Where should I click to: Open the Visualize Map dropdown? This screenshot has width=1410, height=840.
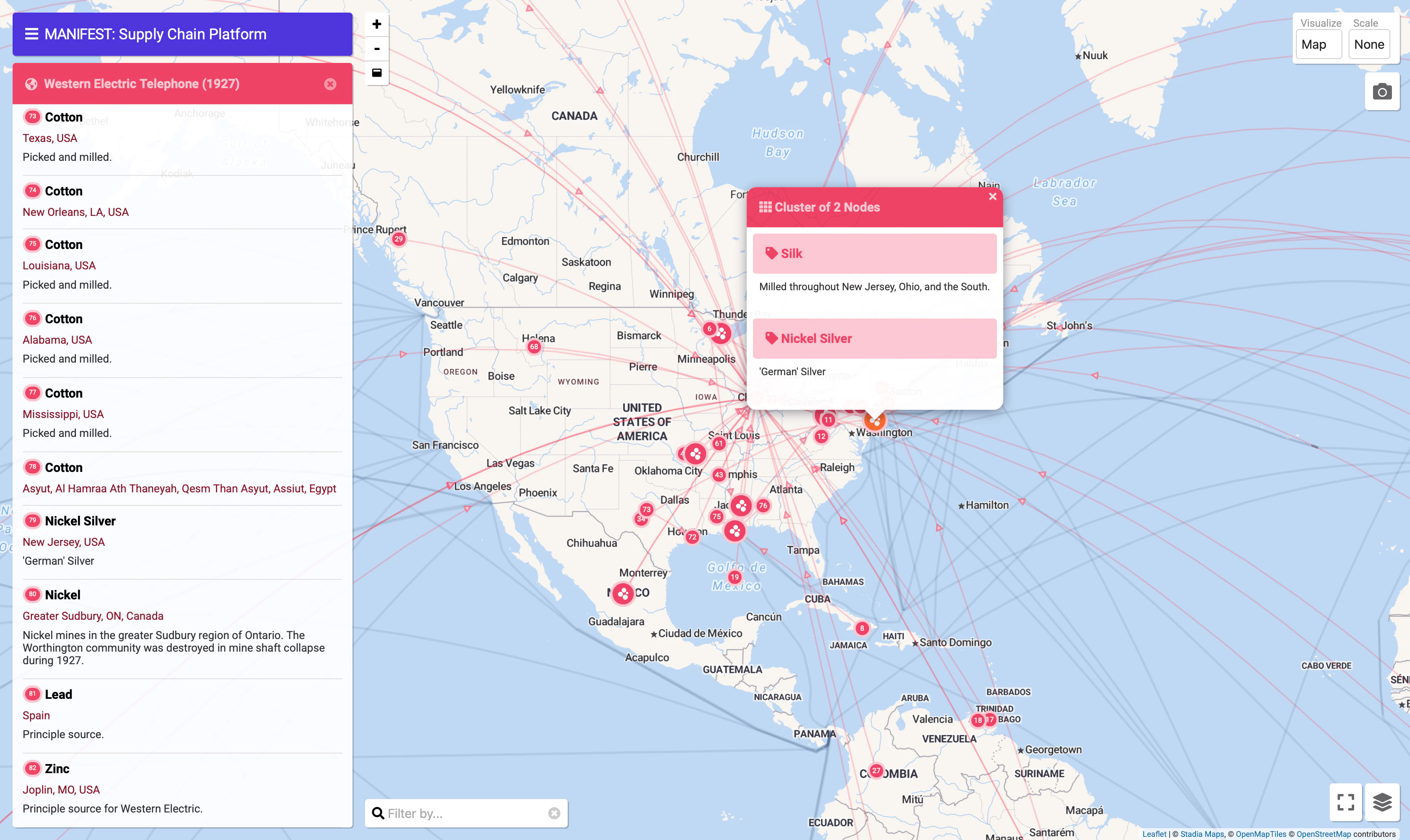tap(1319, 44)
